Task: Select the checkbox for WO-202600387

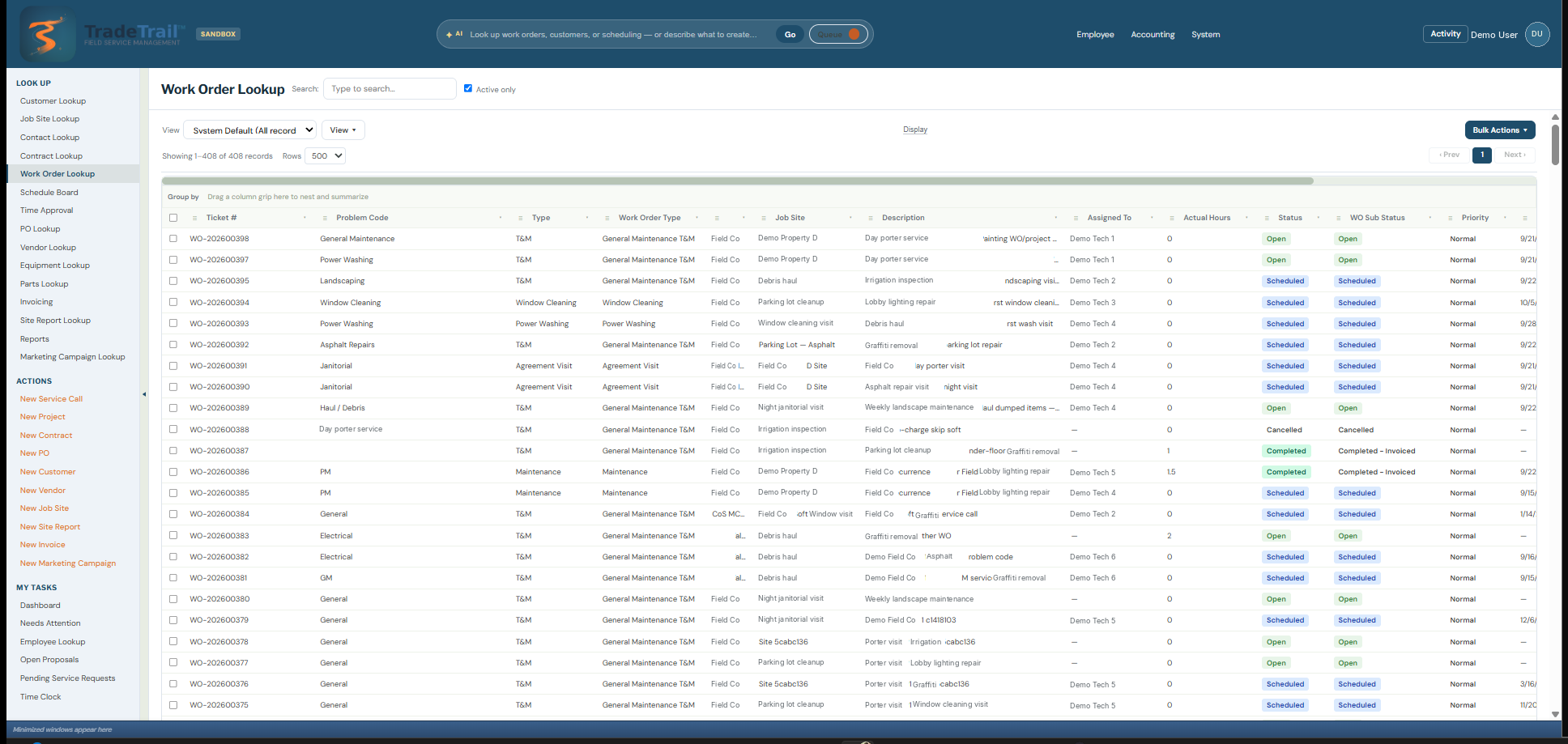Action: 173,450
